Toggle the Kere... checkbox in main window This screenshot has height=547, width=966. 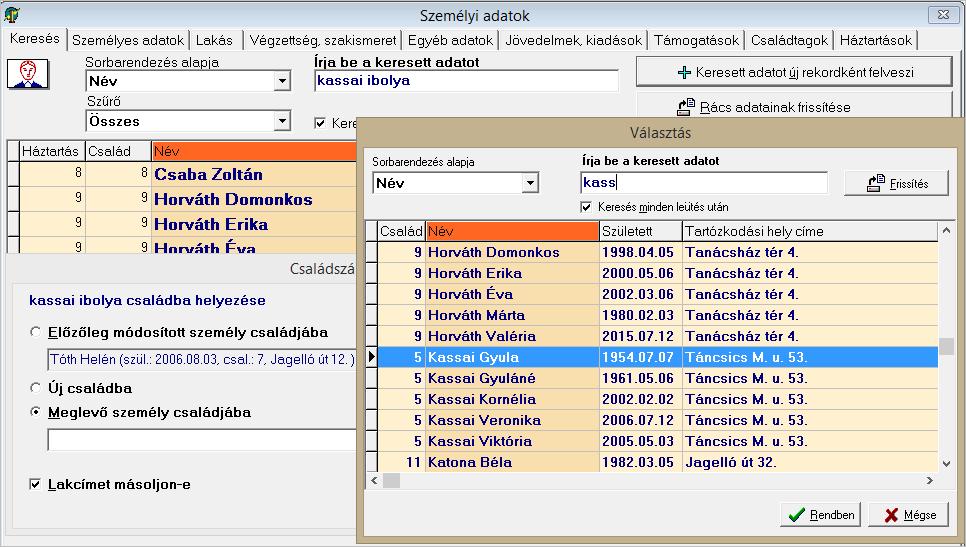click(x=320, y=123)
